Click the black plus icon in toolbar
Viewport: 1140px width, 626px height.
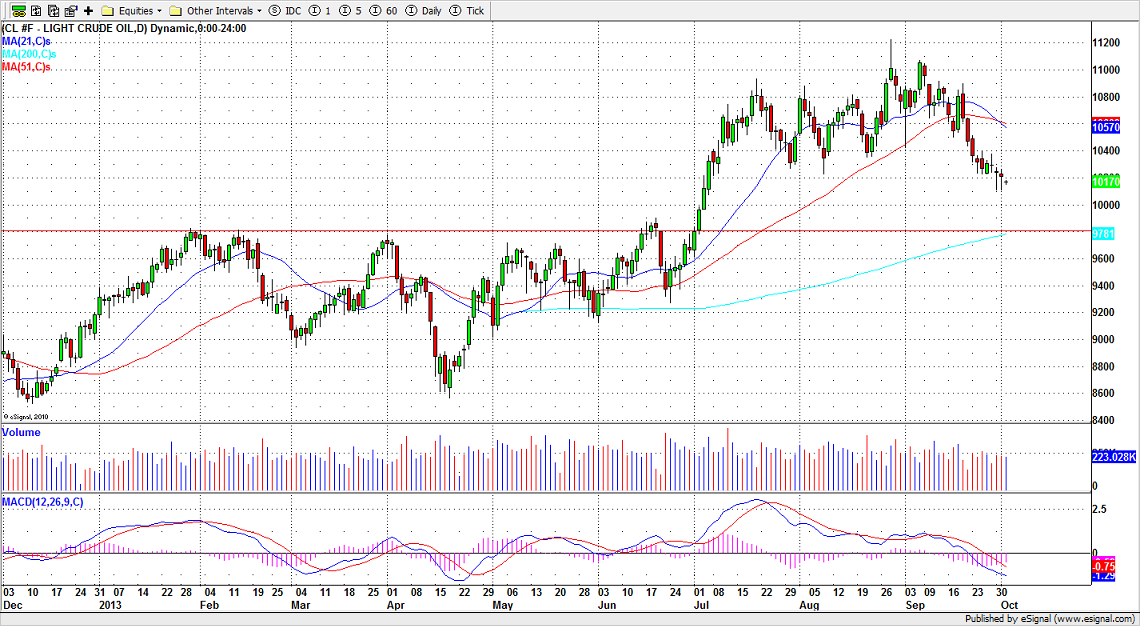88,11
